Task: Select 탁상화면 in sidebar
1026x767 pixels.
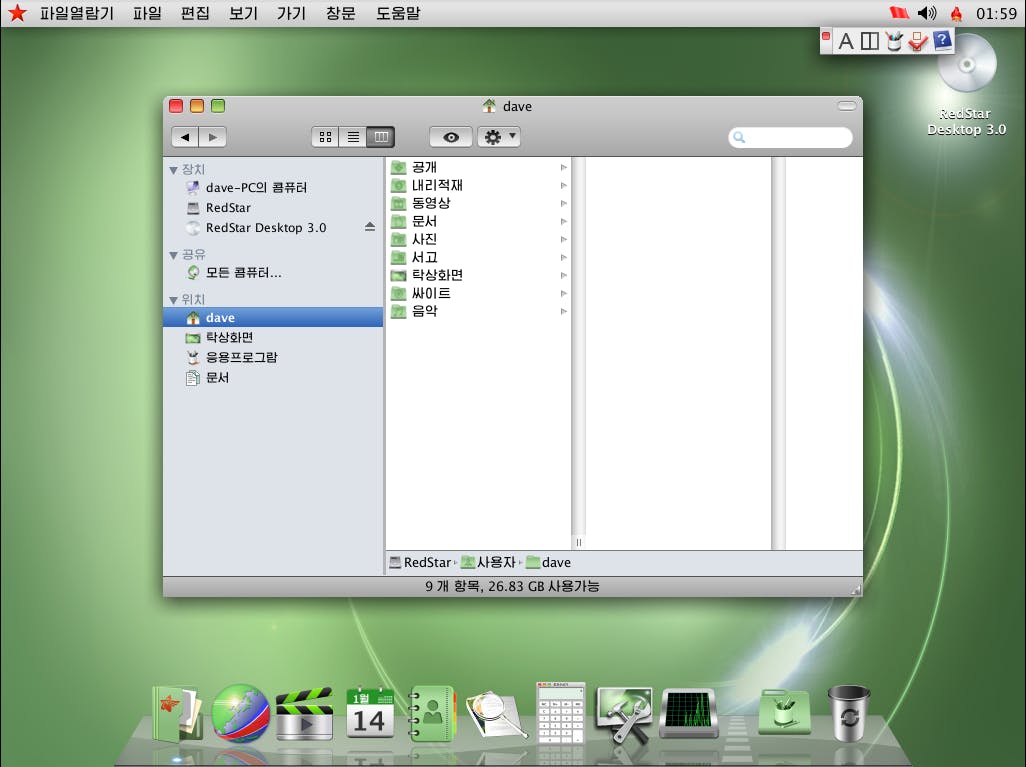Action: [x=273, y=338]
